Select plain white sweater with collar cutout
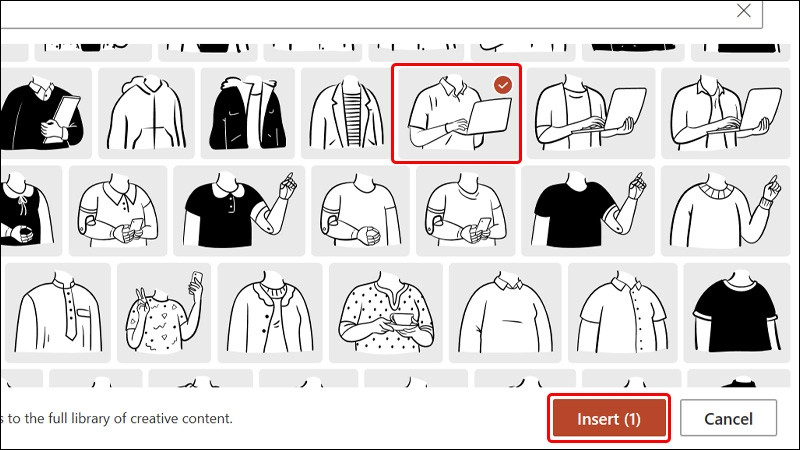 [505, 313]
